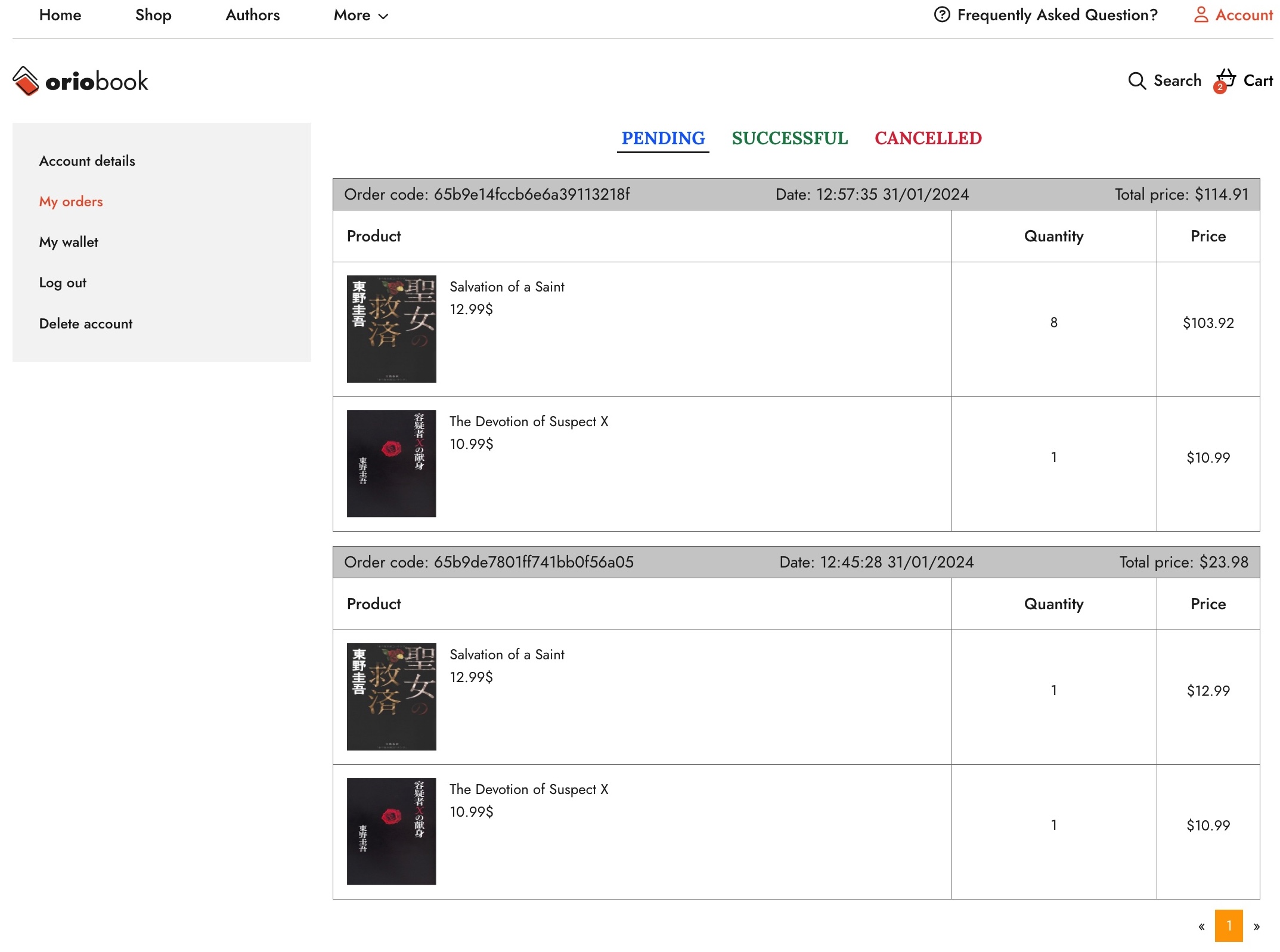Go to next page arrow
This screenshot has height=952, width=1280.
point(1256,926)
